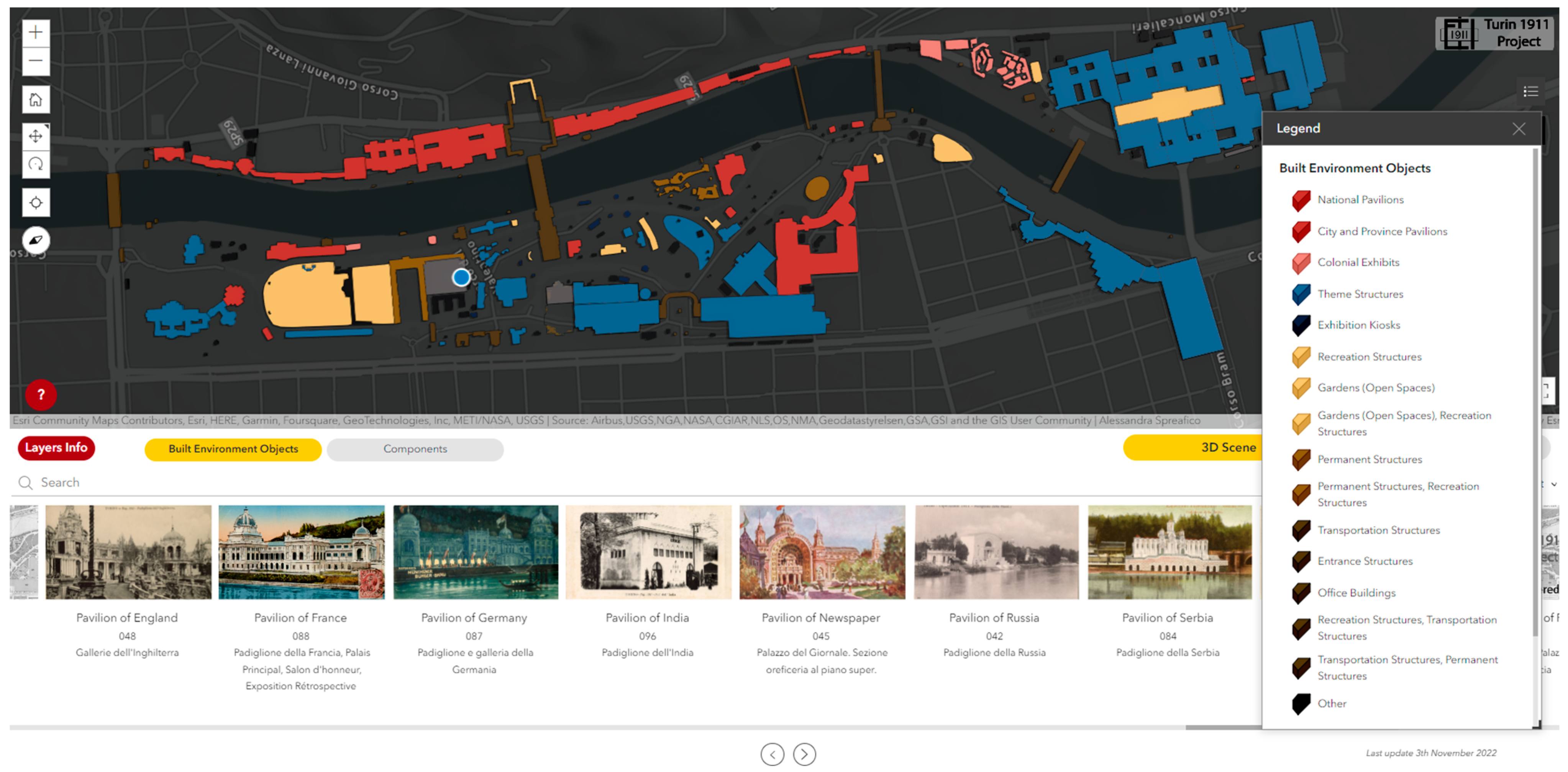
Task: Click the National Pavilions red swatch
Action: tap(1301, 200)
